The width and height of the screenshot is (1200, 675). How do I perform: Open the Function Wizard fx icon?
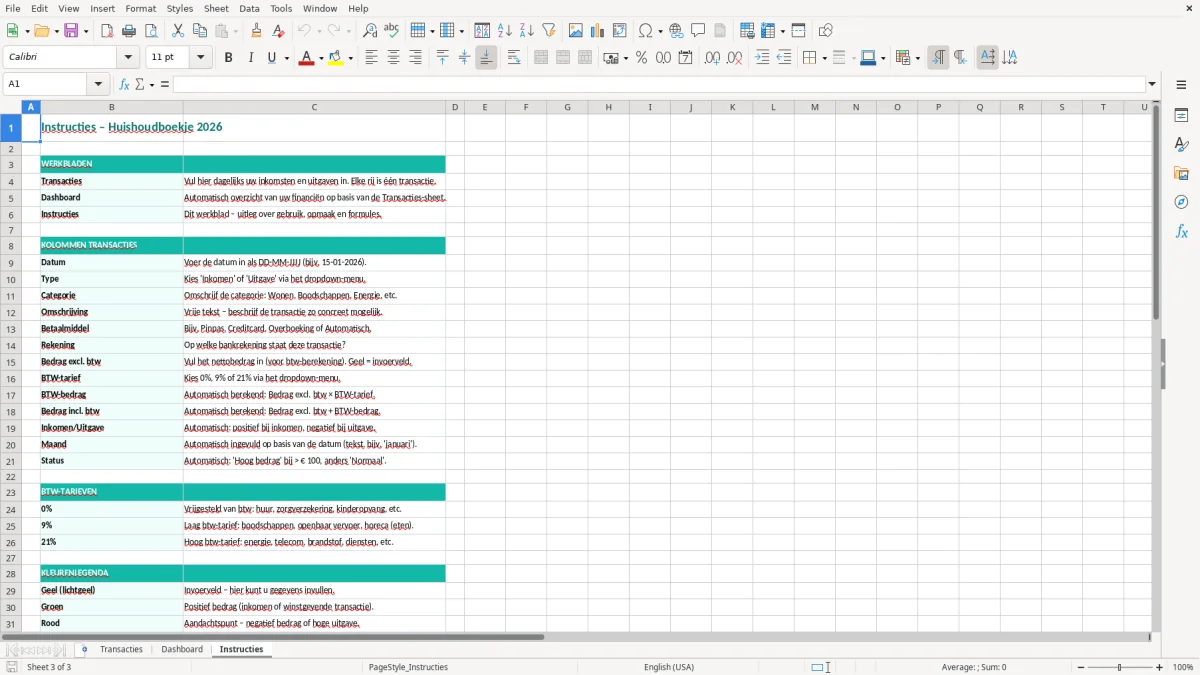pos(125,84)
